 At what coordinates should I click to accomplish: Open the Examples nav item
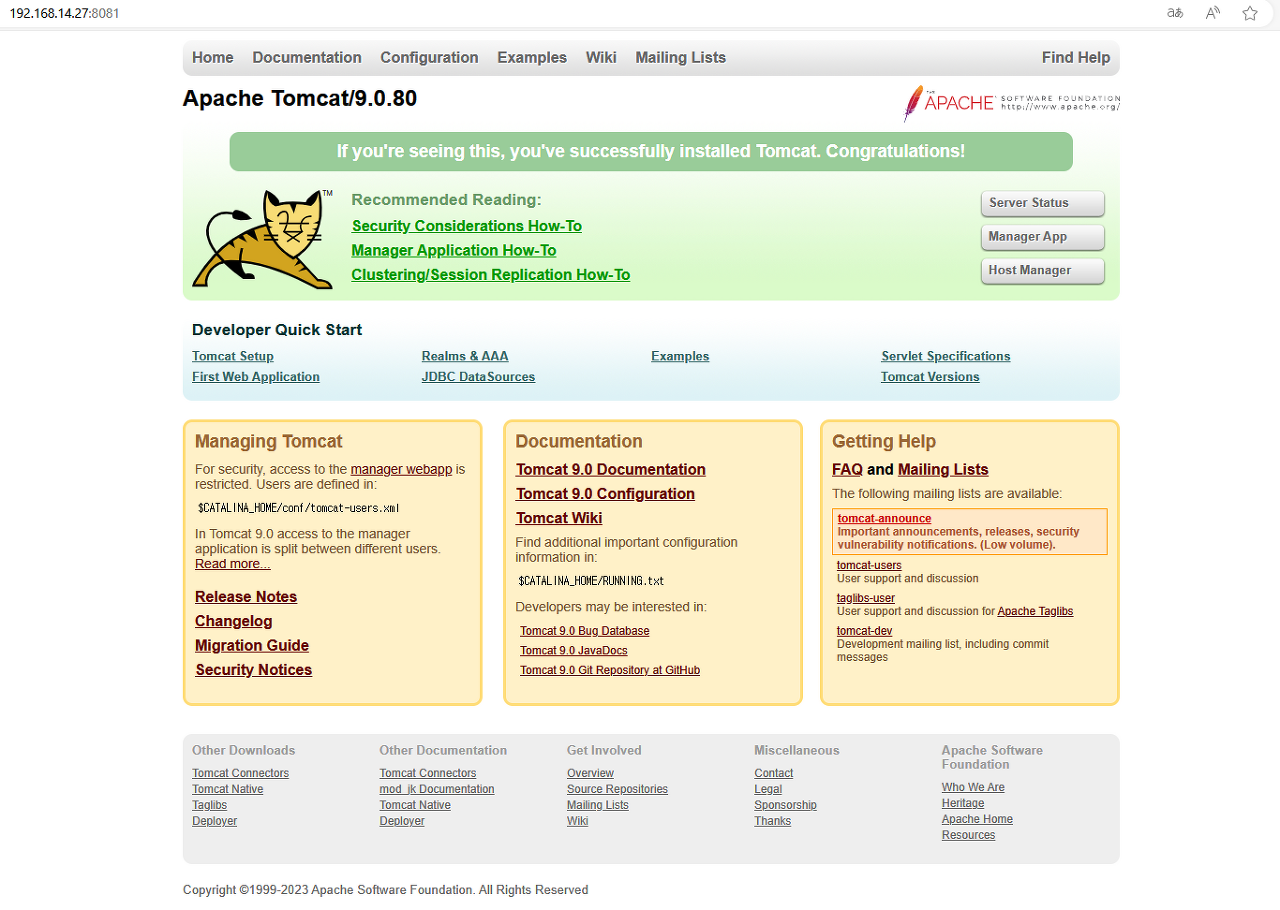[532, 58]
